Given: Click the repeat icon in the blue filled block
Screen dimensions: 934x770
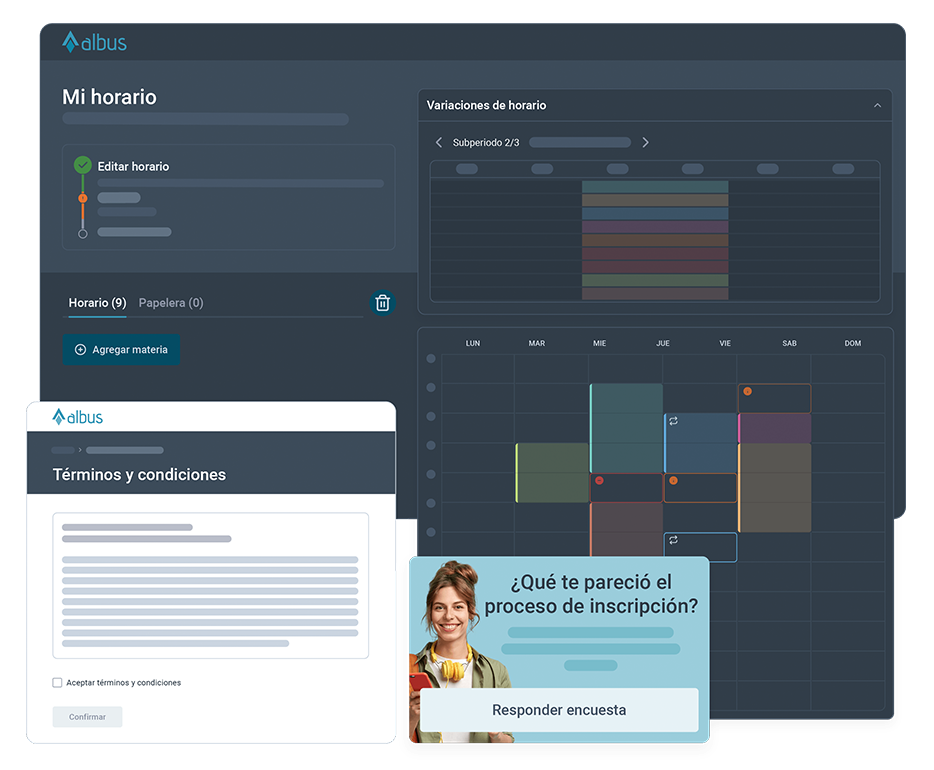Looking at the screenshot, I should click(x=673, y=421).
